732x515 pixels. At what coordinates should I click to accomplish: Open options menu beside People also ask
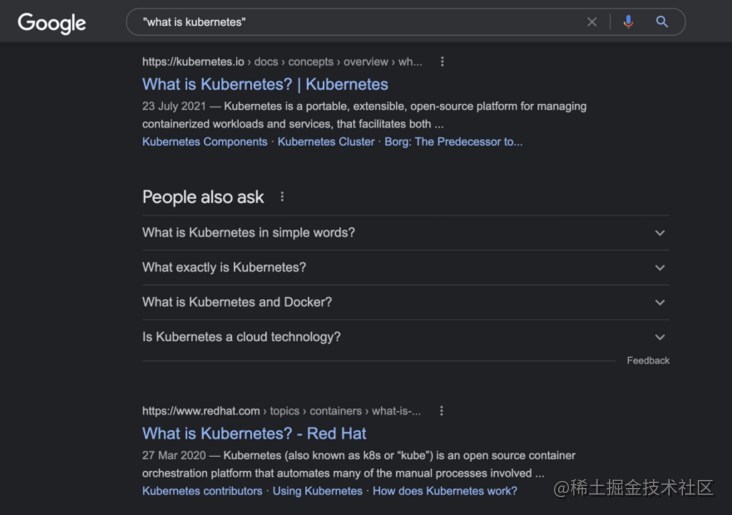coord(282,197)
